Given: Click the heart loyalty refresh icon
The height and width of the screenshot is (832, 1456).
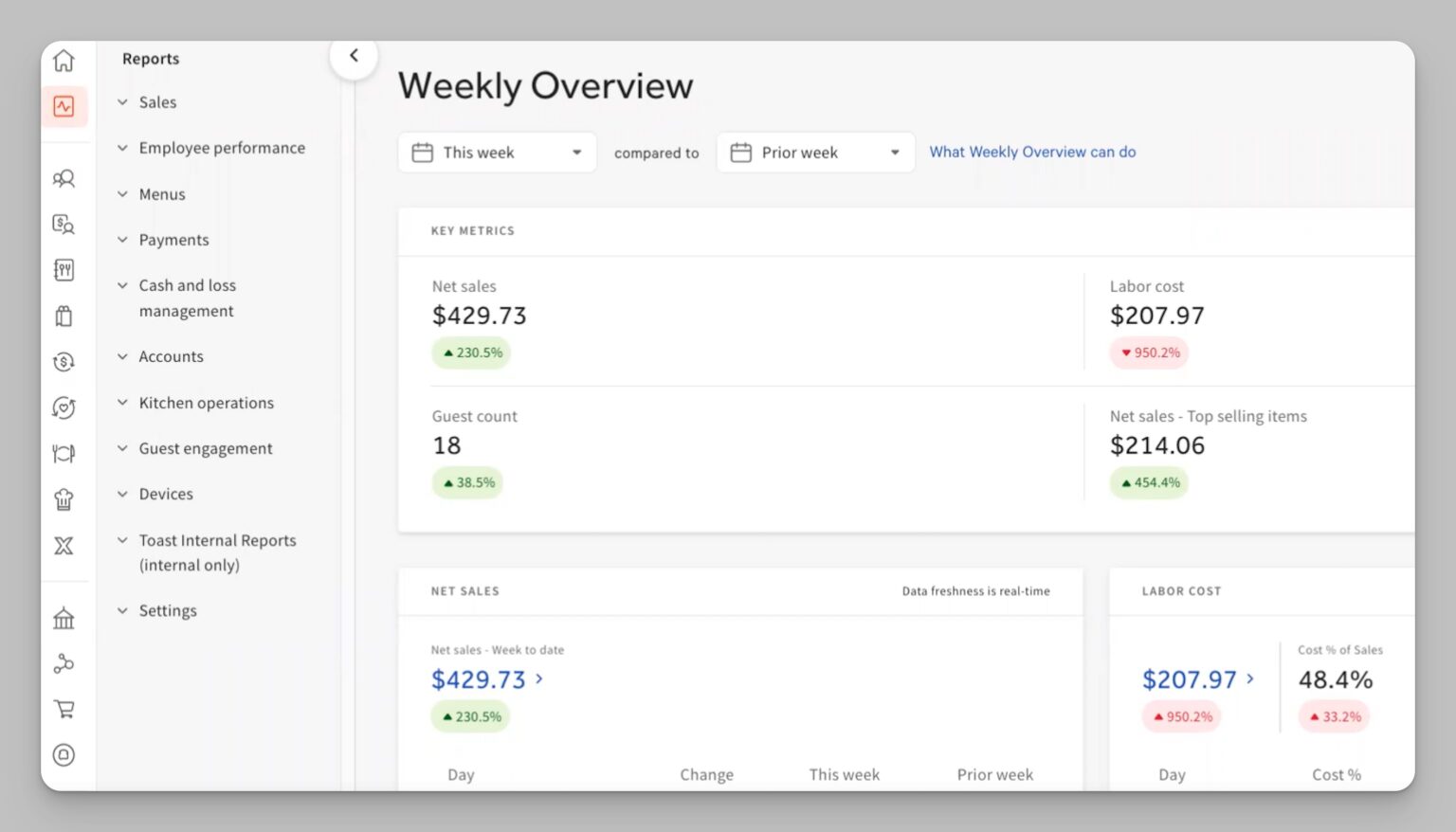Looking at the screenshot, I should 64,407.
